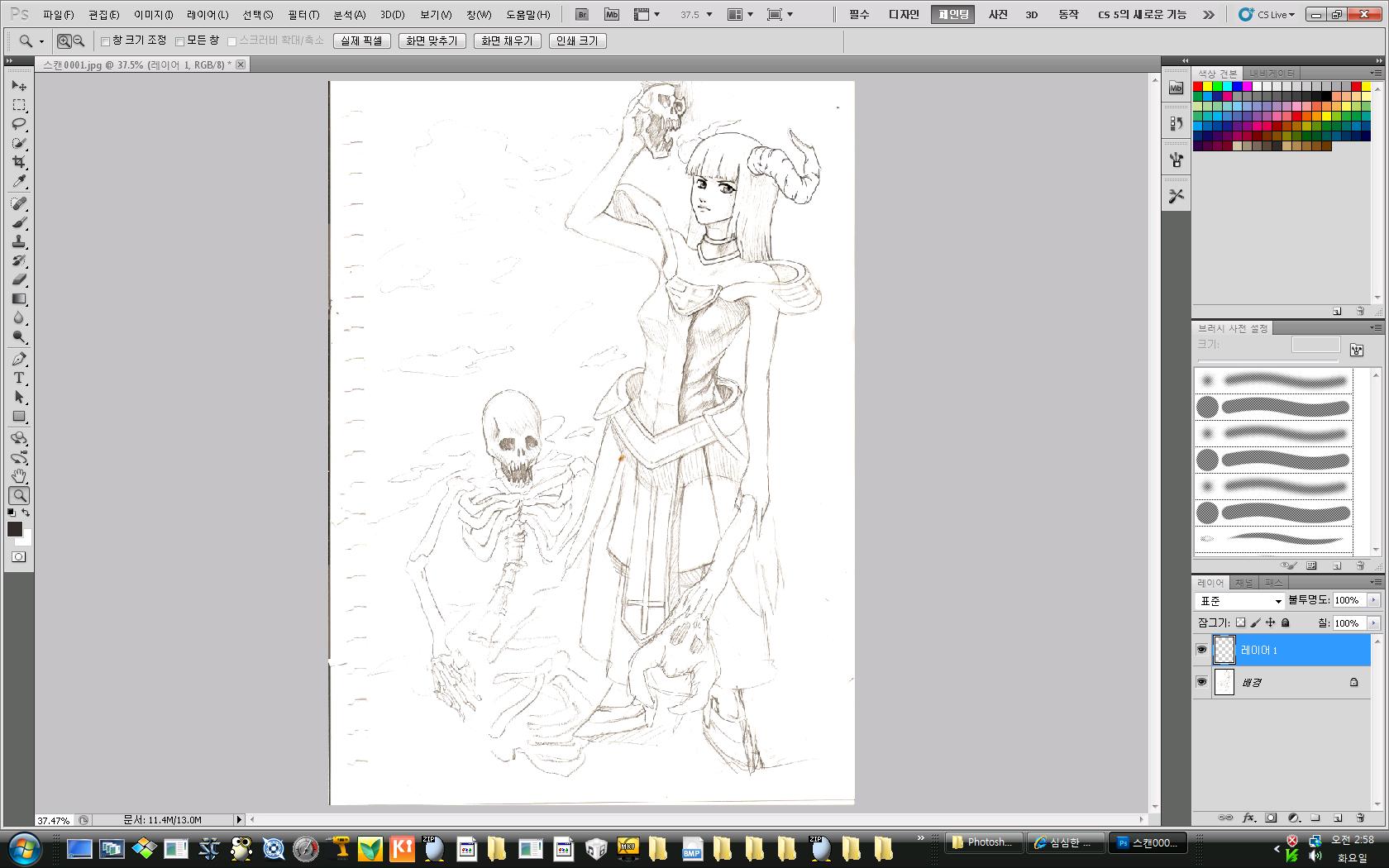Toggle lock transparent pixels
This screenshot has width=1389, height=868.
click(x=1240, y=622)
